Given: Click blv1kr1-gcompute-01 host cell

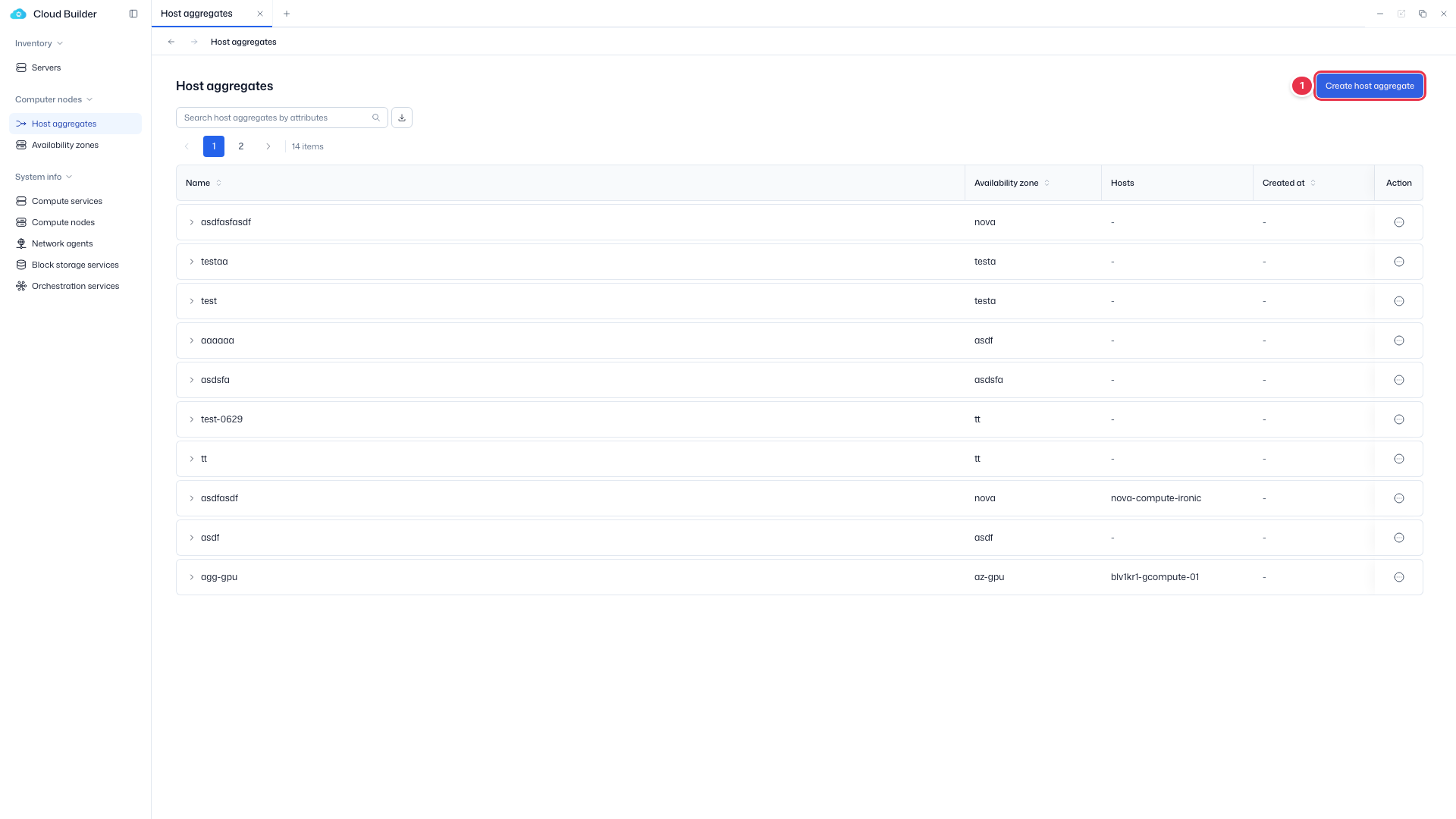Looking at the screenshot, I should (x=1155, y=577).
